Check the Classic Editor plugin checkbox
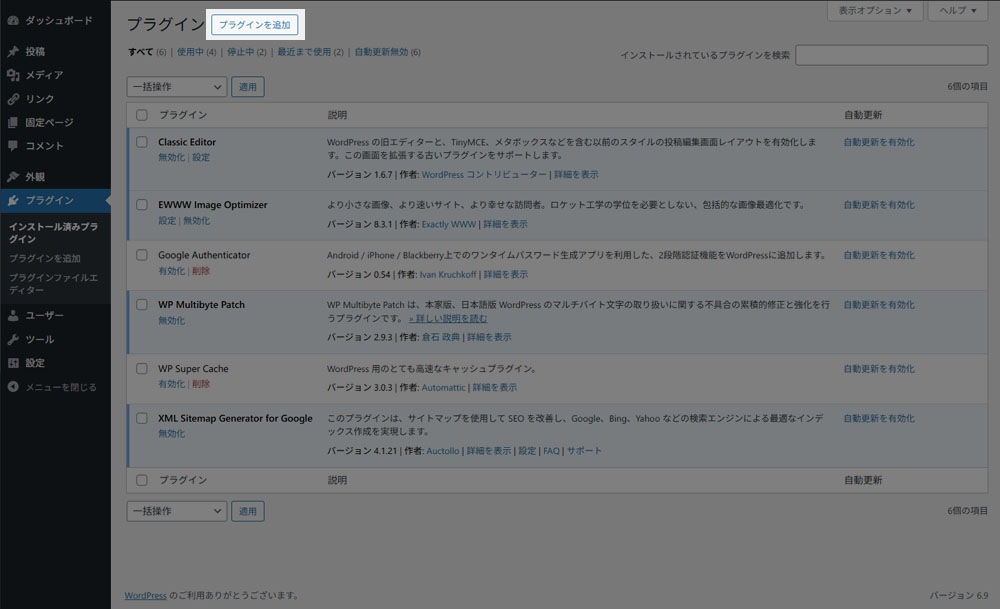Image resolution: width=1000 pixels, height=609 pixels. 142,142
